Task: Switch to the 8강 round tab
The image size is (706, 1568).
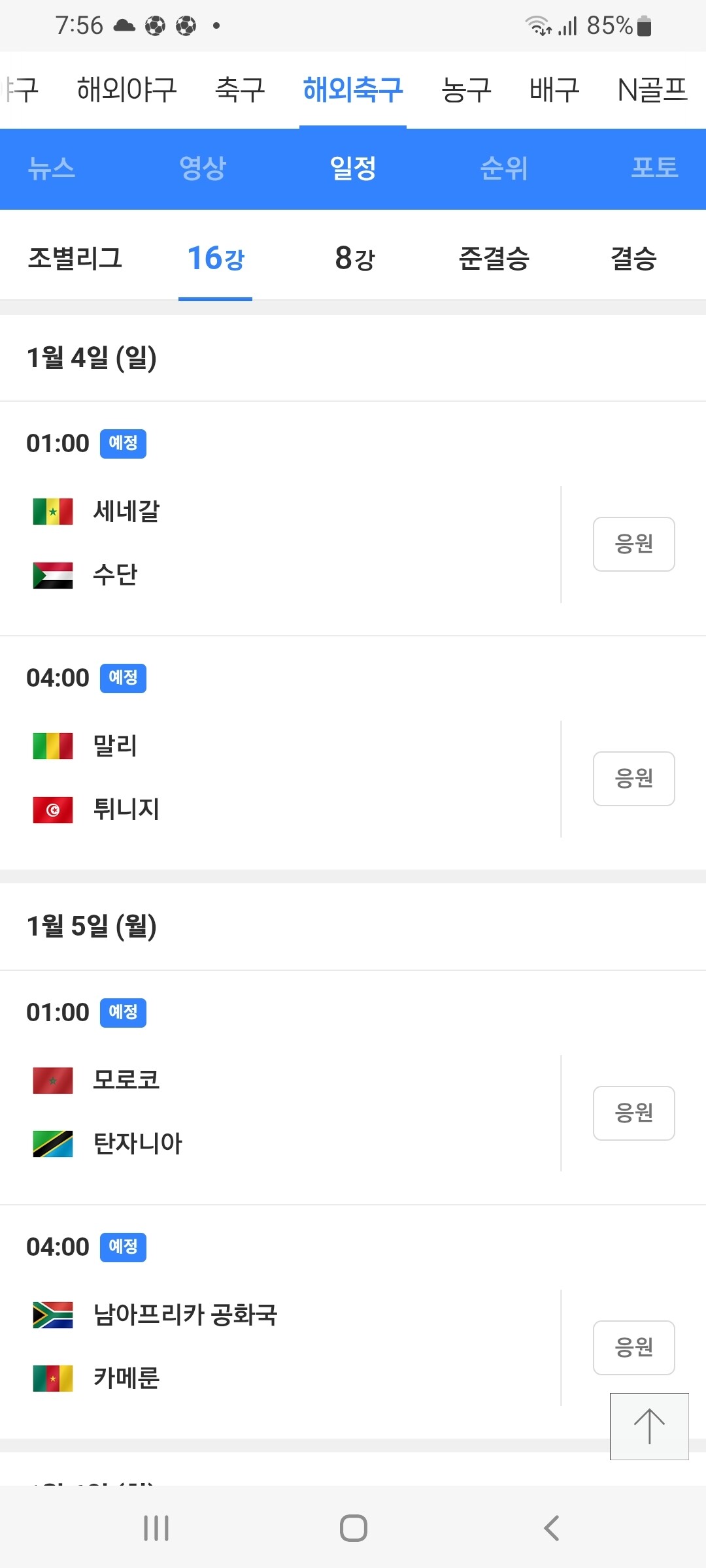Action: [x=354, y=258]
